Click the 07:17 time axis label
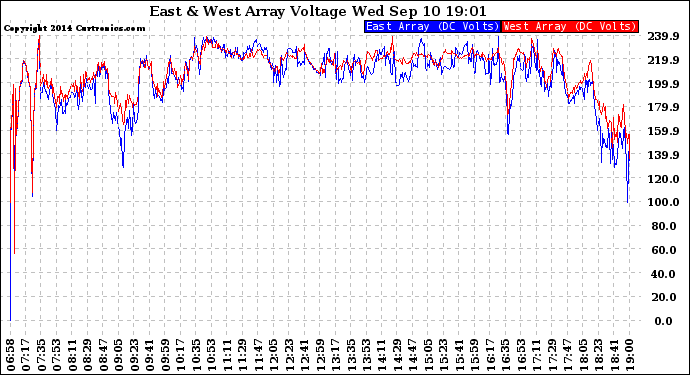The width and height of the screenshot is (690, 375). [x=26, y=355]
